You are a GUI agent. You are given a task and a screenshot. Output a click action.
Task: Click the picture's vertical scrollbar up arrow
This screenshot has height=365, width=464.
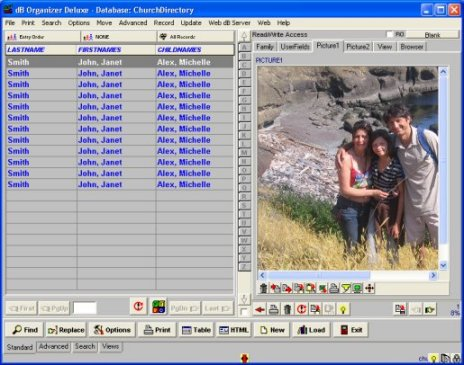pos(443,71)
